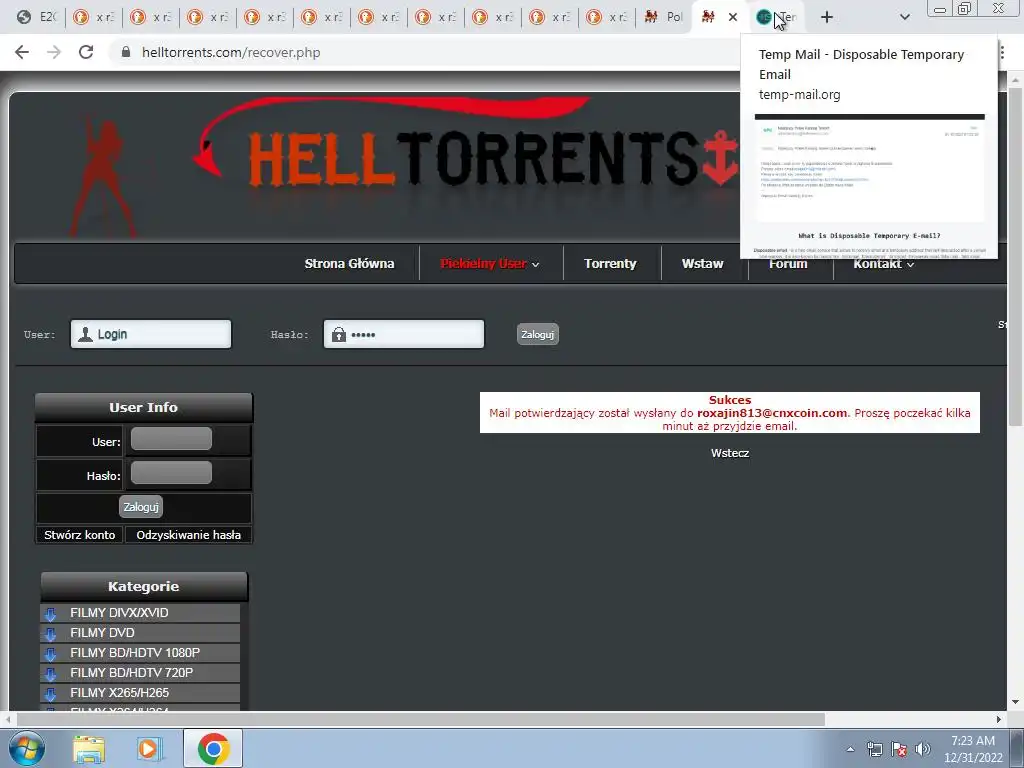This screenshot has width=1024, height=768.
Task: Click Zaloguj in User Info panel
Action: [x=141, y=507]
